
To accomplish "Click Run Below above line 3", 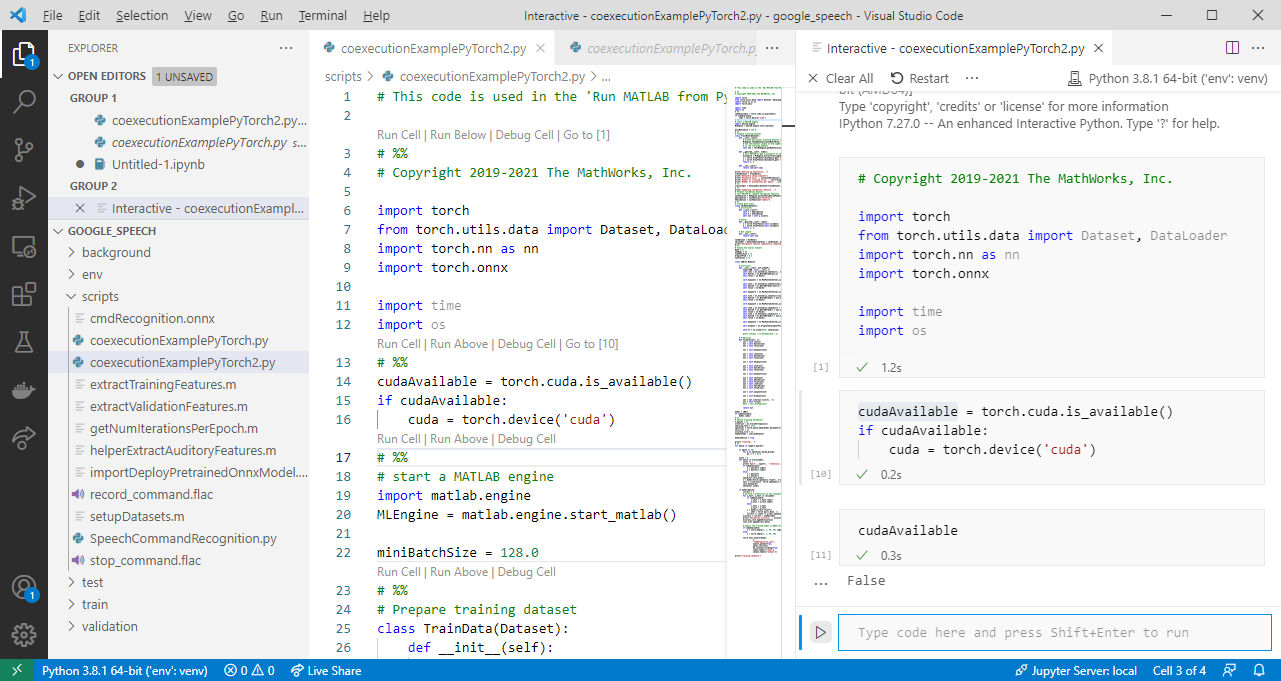I will tap(458, 135).
